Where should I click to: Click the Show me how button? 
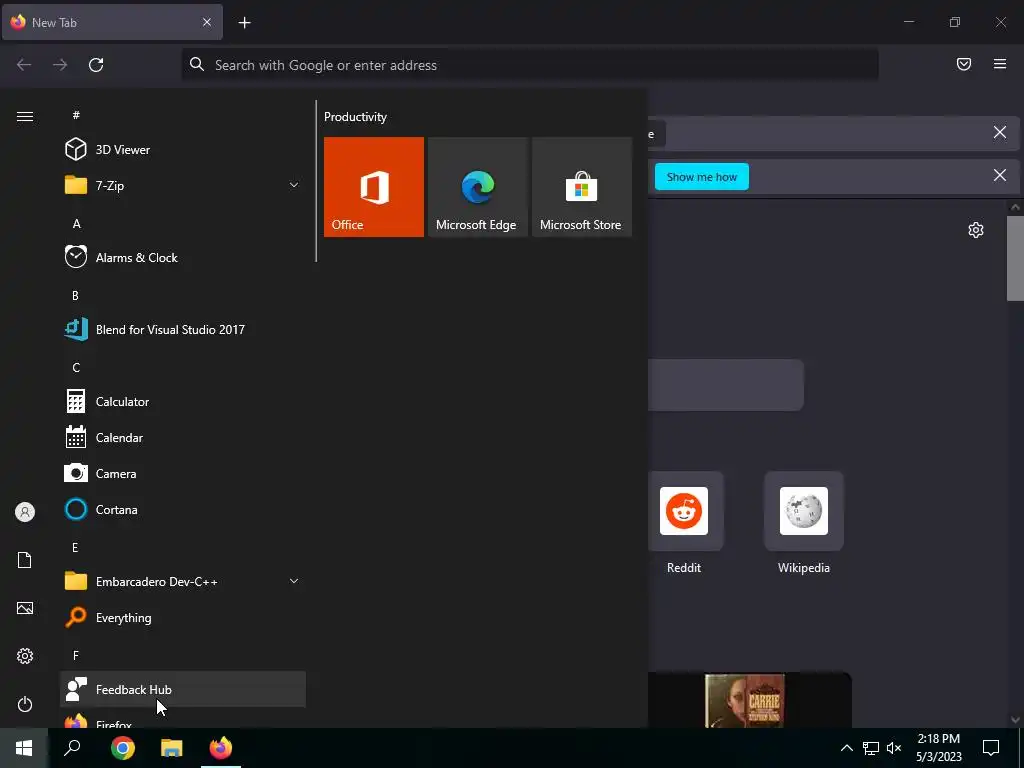point(701,177)
